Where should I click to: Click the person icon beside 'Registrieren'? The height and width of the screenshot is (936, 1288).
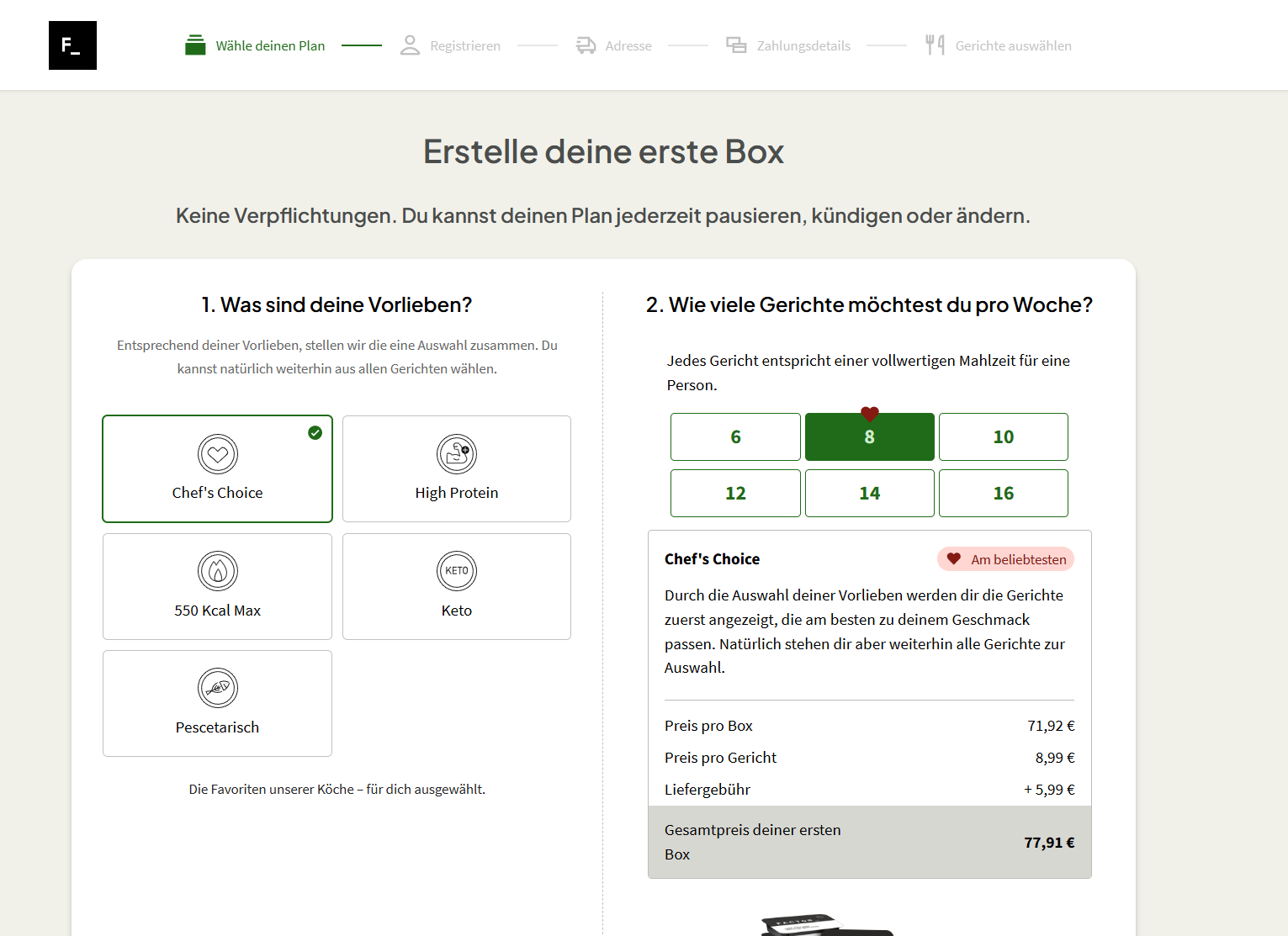click(410, 45)
